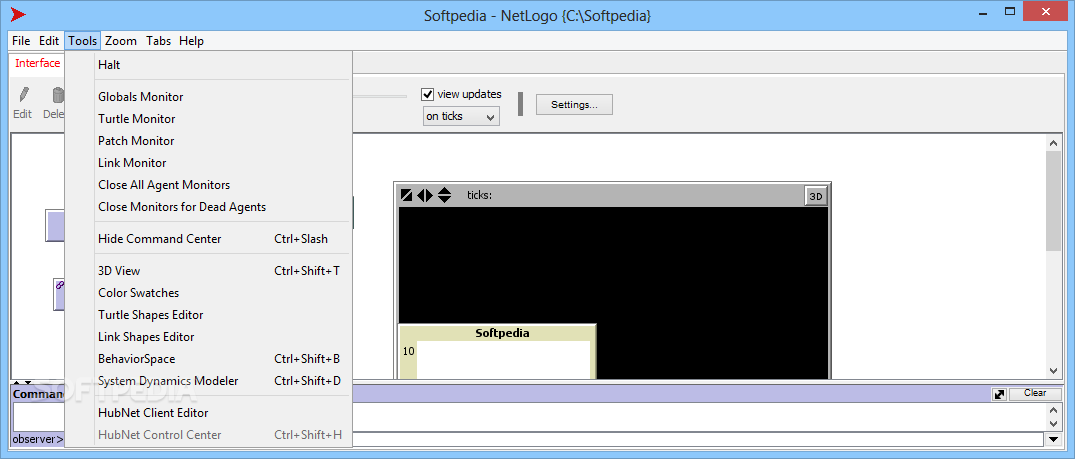
Task: Click the interface vertical scrollbar thumb
Action: pos(1053,201)
